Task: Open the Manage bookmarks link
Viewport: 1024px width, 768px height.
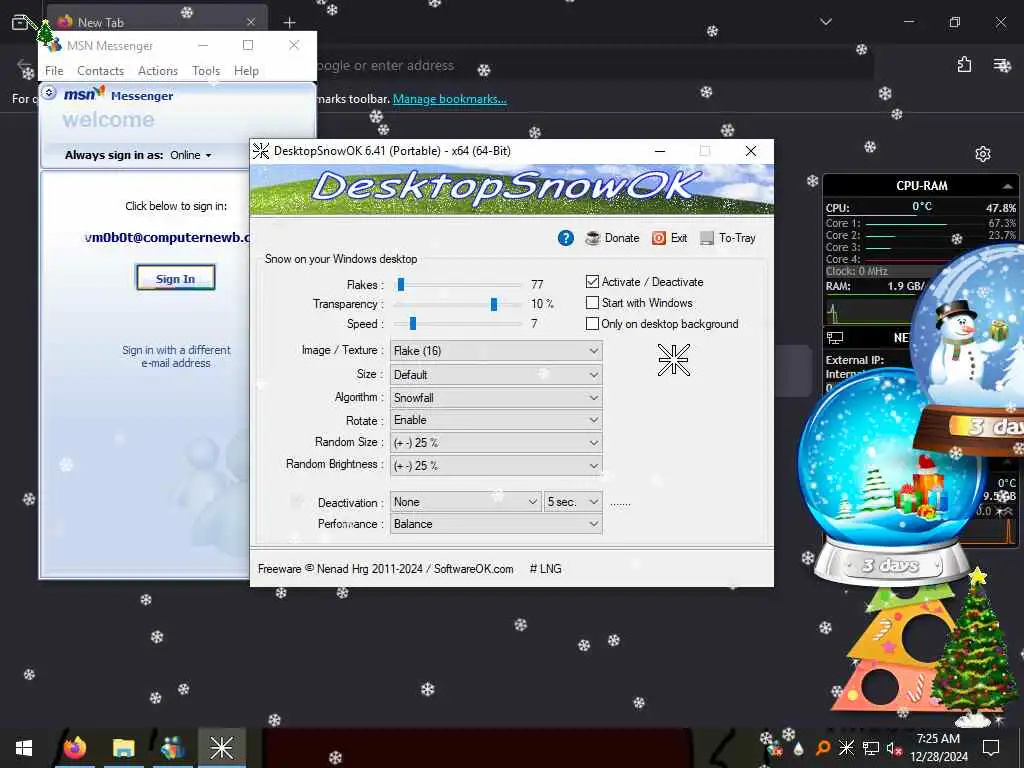Action: pyautogui.click(x=449, y=99)
